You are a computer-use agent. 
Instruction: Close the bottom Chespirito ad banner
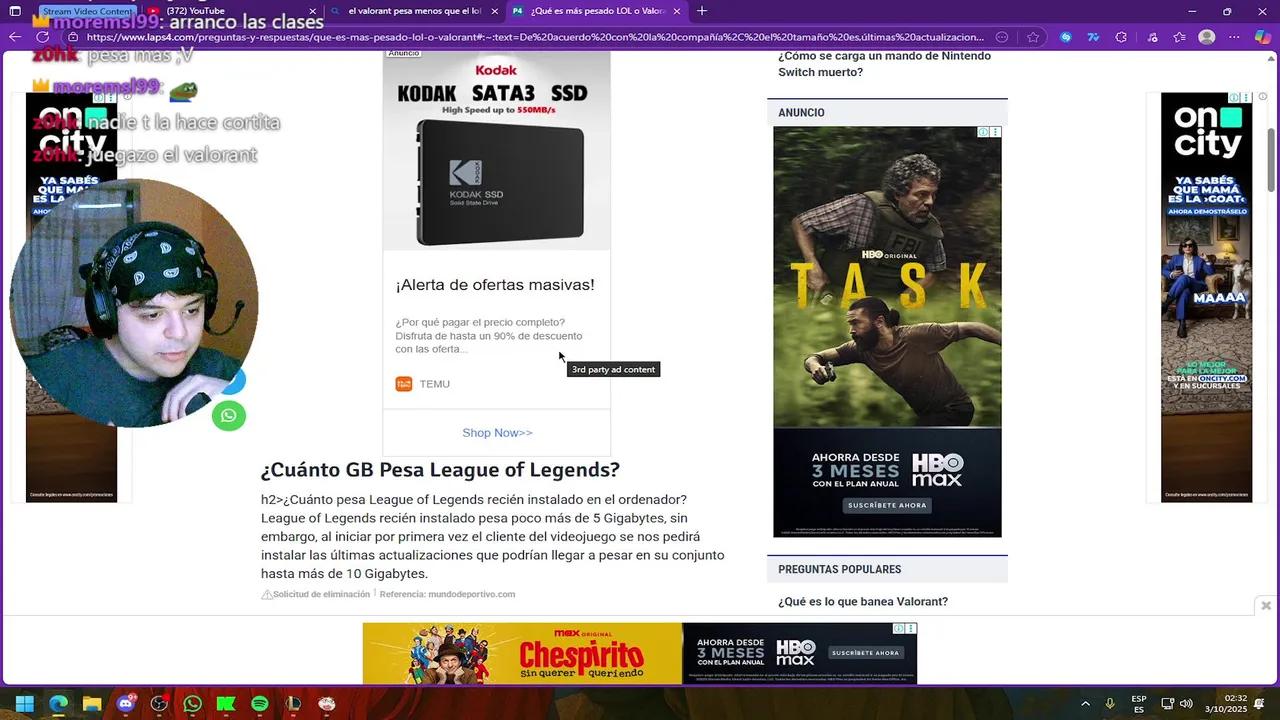[1266, 605]
